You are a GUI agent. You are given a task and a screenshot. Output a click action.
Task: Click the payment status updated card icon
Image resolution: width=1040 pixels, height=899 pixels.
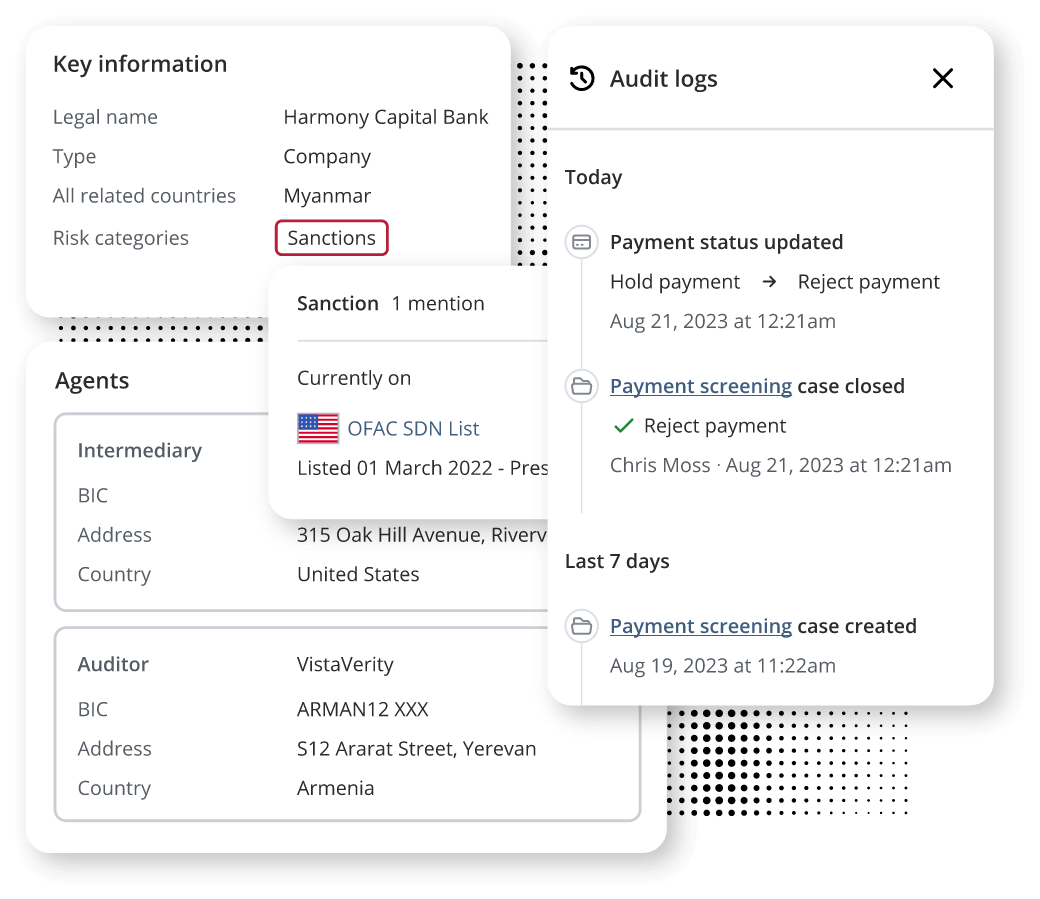[582, 242]
